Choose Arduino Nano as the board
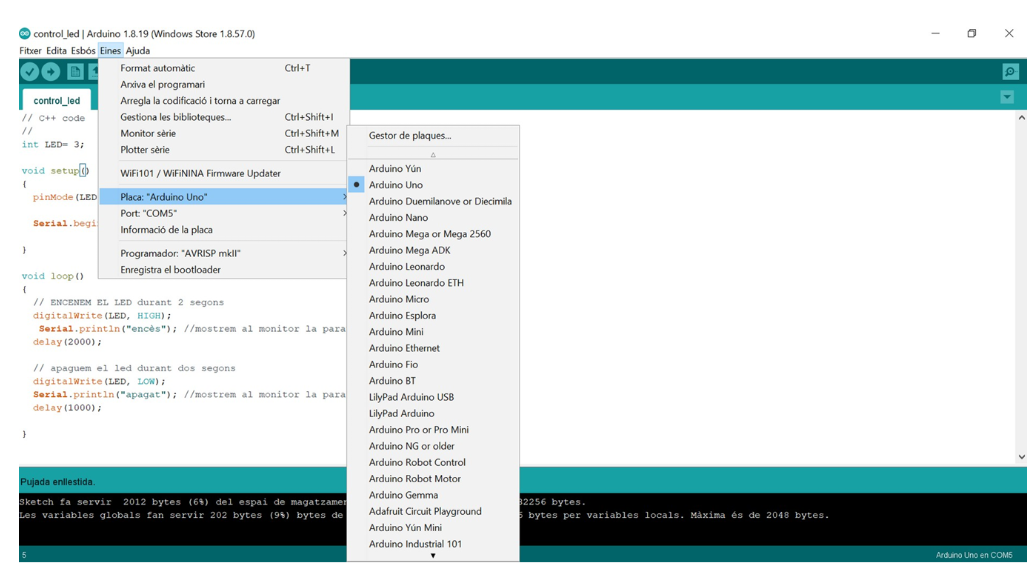This screenshot has width=1036, height=570. (x=398, y=218)
